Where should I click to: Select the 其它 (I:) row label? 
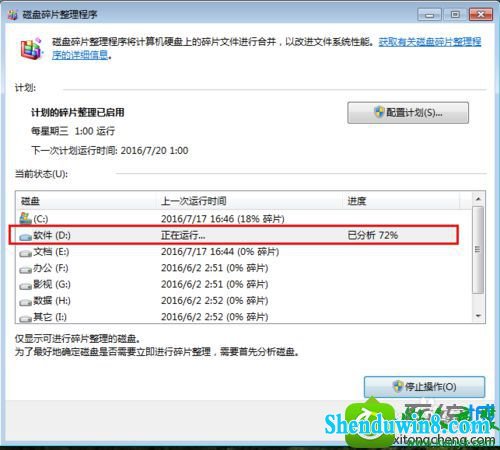click(50, 317)
